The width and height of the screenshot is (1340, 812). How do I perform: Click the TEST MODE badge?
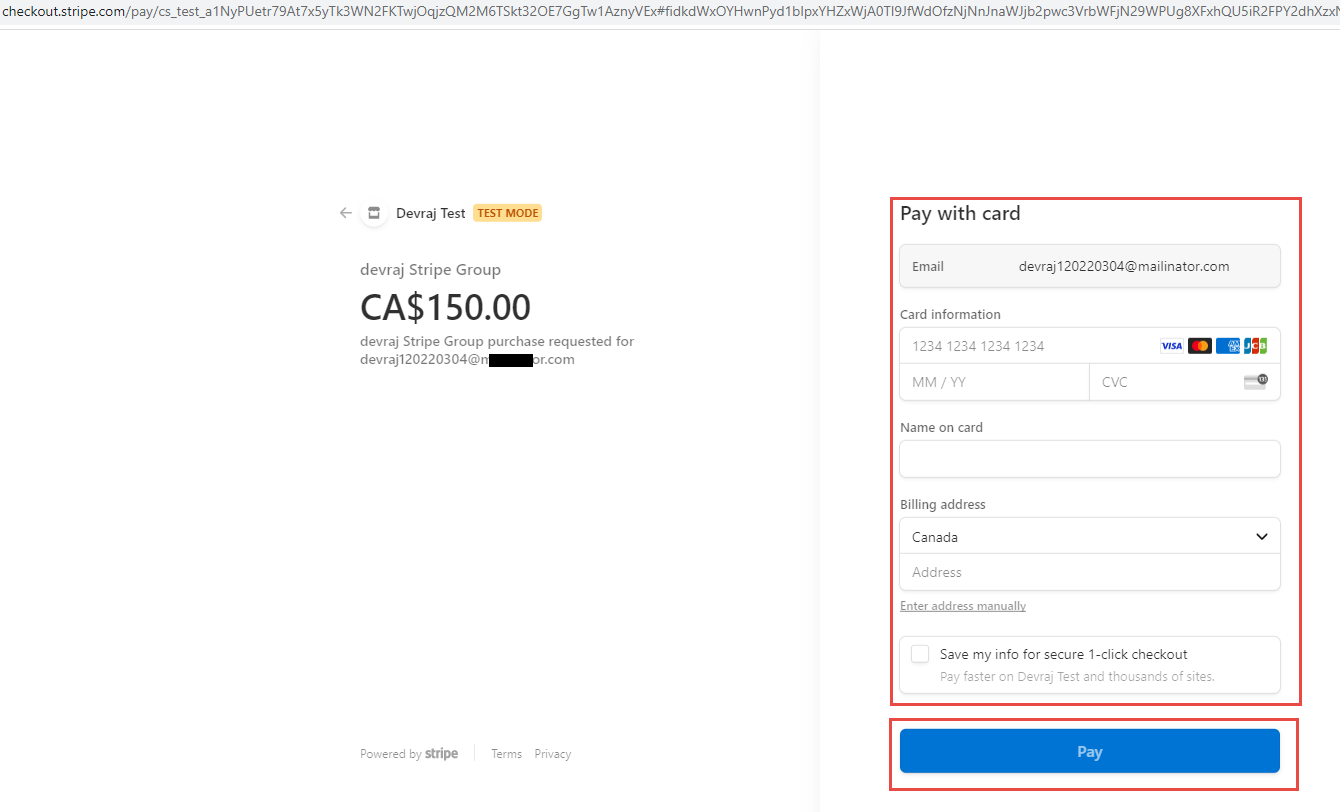(x=507, y=213)
